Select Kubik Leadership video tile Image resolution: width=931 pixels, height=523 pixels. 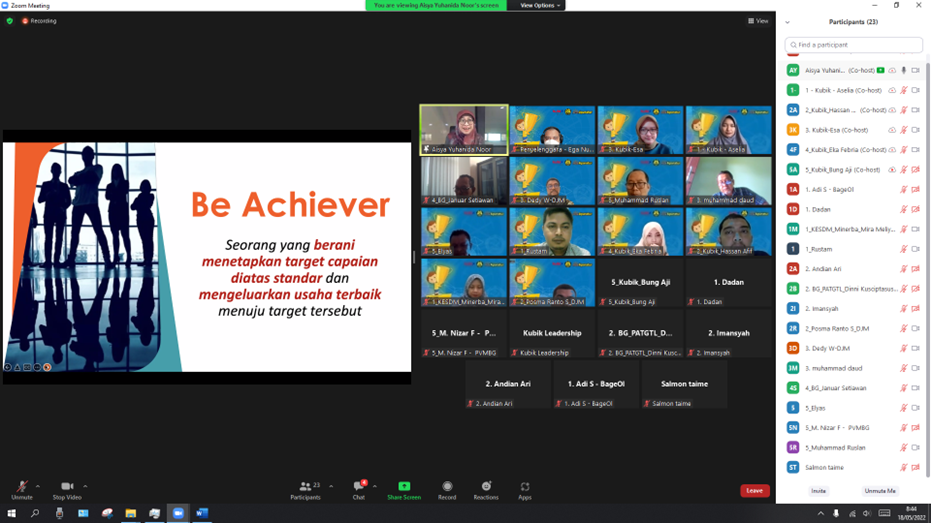point(552,333)
